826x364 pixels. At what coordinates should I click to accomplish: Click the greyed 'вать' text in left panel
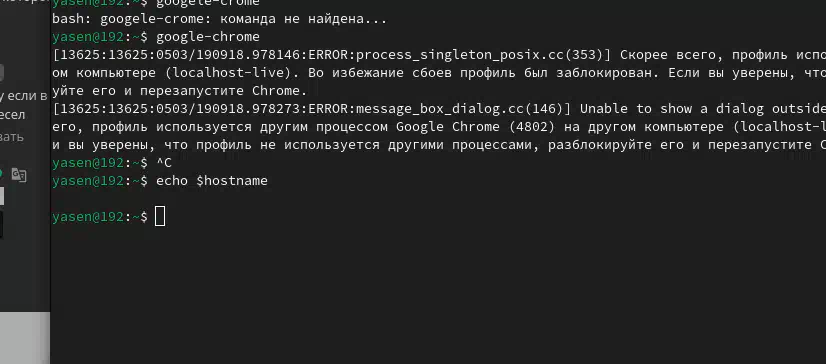coord(12,137)
